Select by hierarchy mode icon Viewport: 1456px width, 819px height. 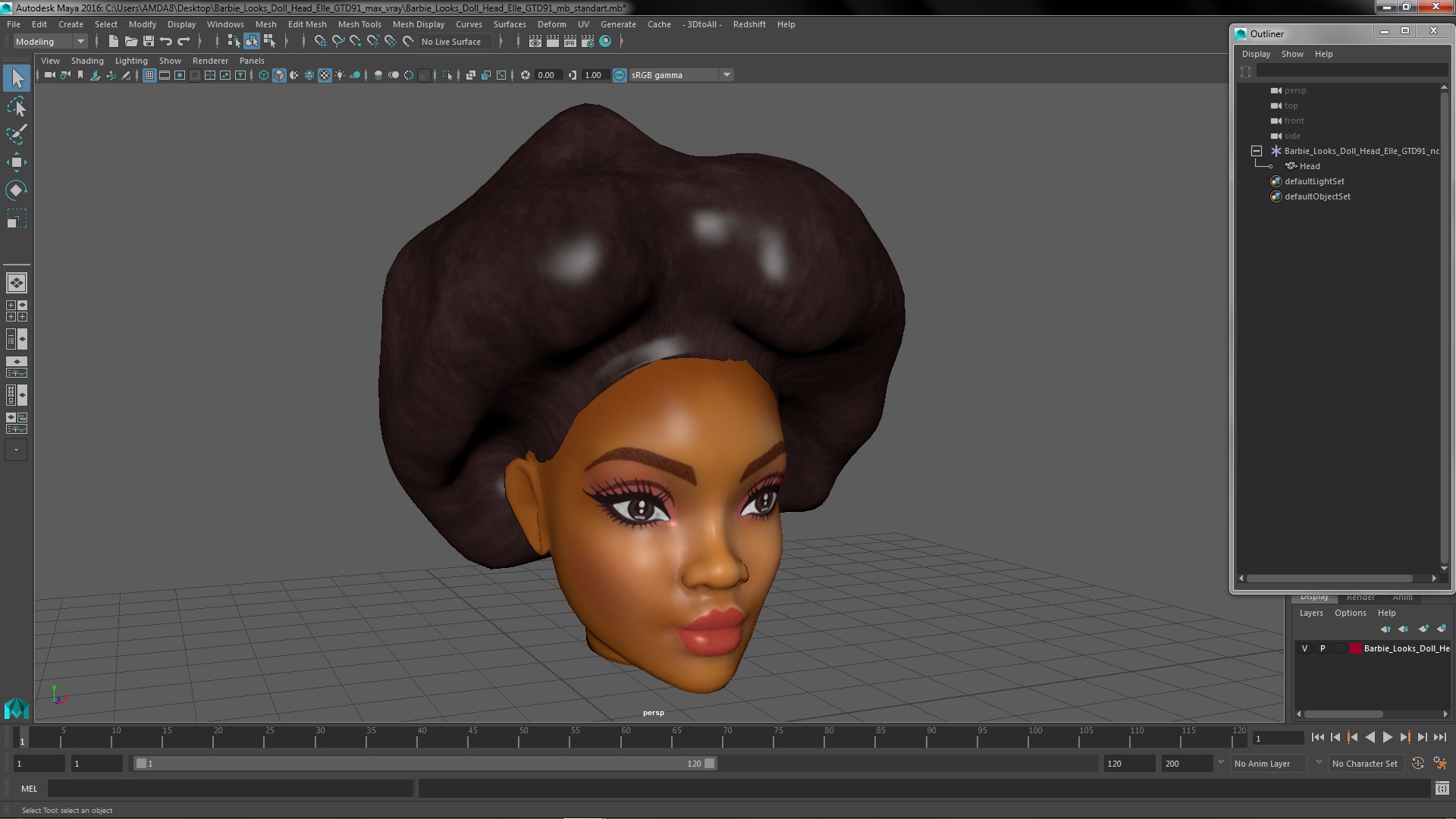click(234, 42)
